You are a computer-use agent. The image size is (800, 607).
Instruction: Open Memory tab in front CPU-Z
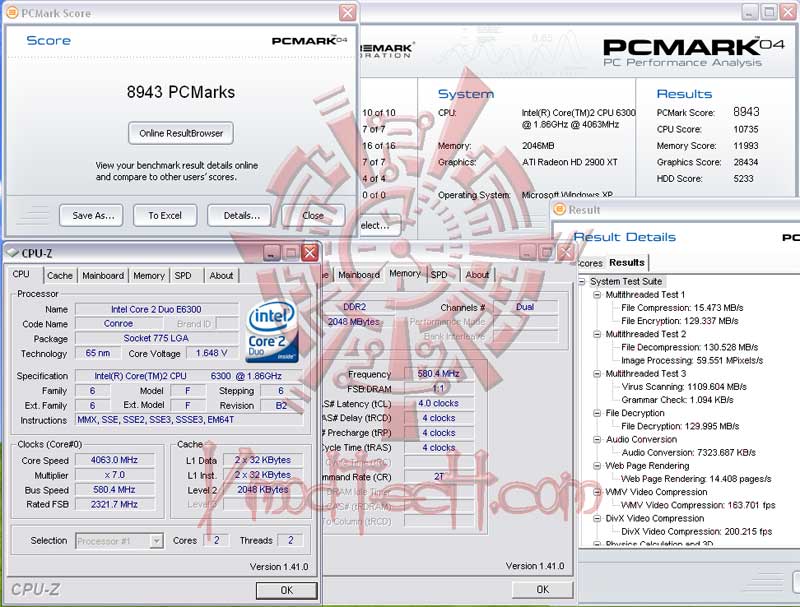tap(148, 275)
